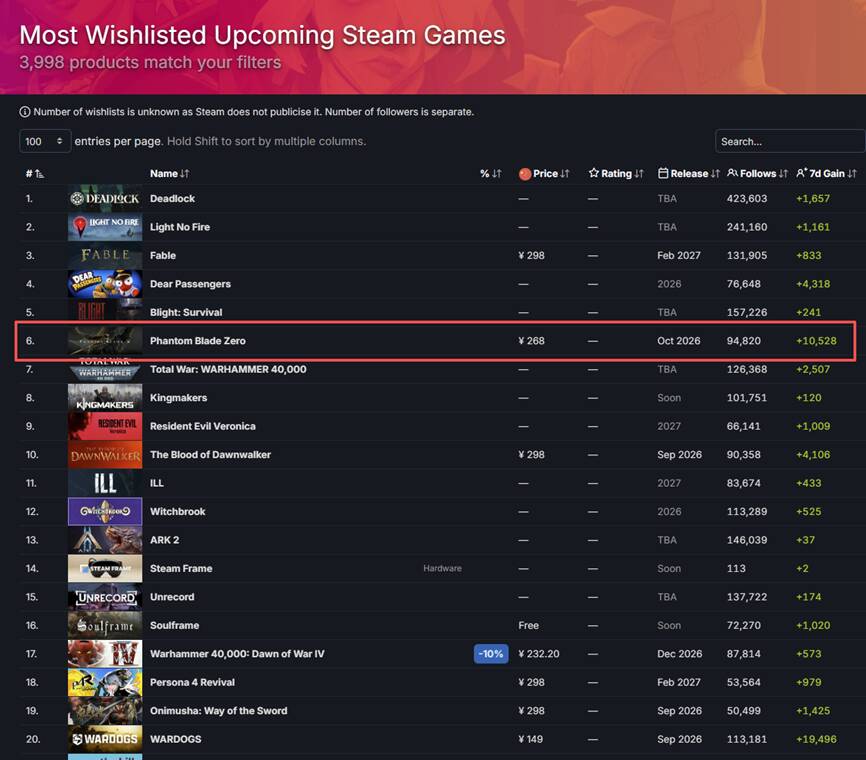The width and height of the screenshot is (866, 760).
Task: Click the +10,528 gain for Phantom Blade Zero
Action: (816, 341)
